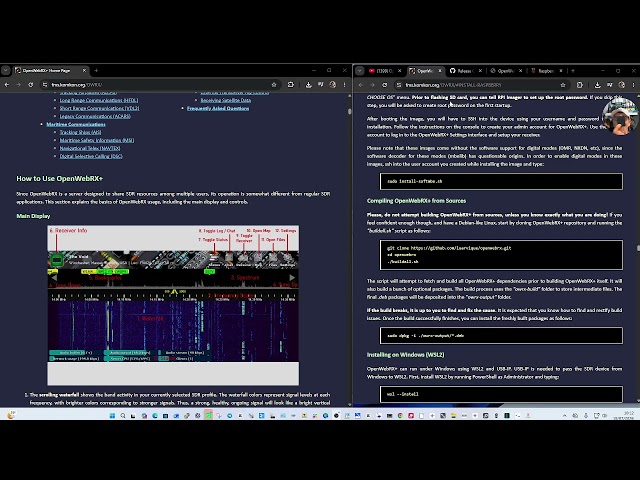Open Windows taskbar search
Image resolution: width=640 pixels, height=480 pixels.
click(x=123, y=416)
